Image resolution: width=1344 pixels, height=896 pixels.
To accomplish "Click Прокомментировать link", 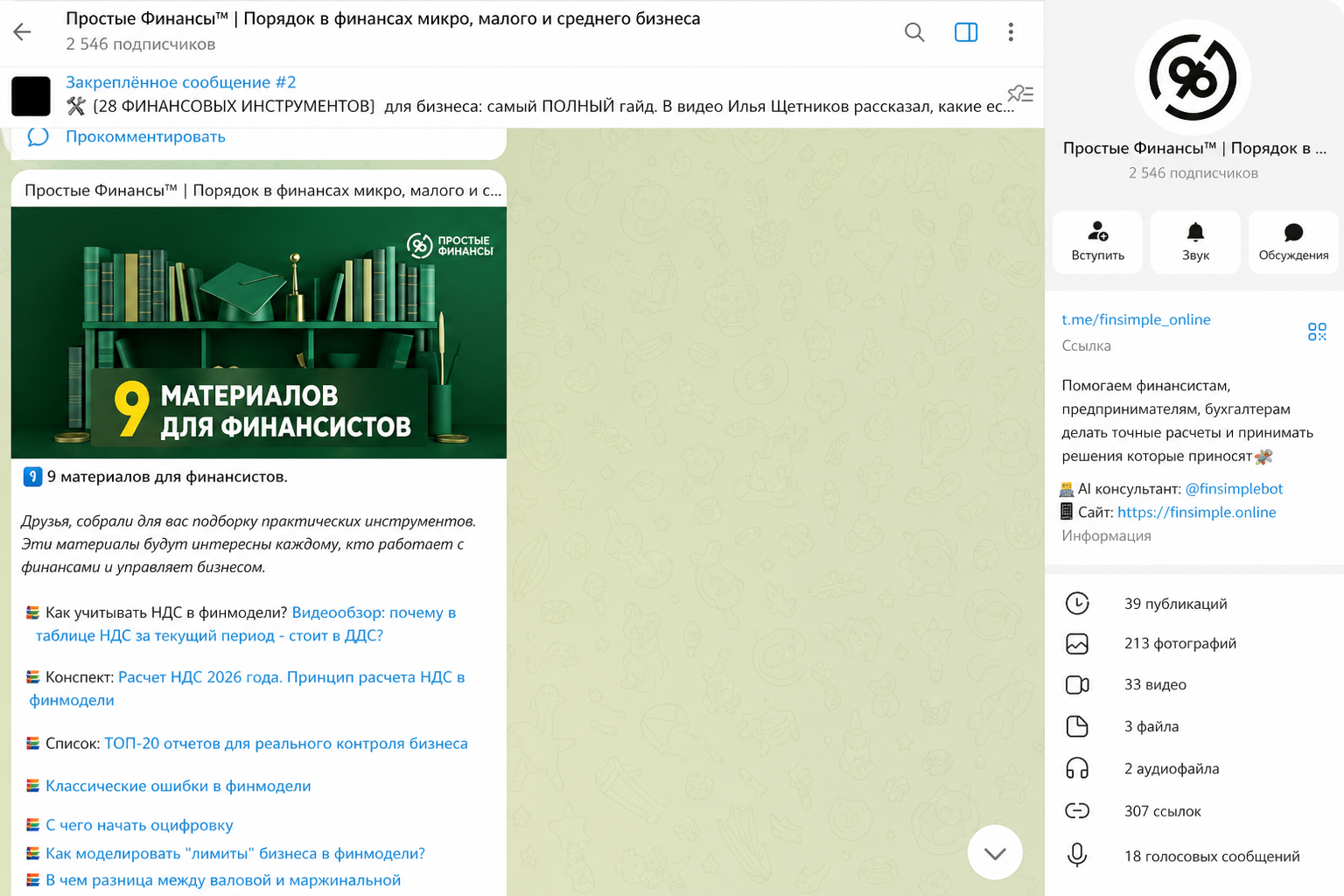I will coord(145,136).
